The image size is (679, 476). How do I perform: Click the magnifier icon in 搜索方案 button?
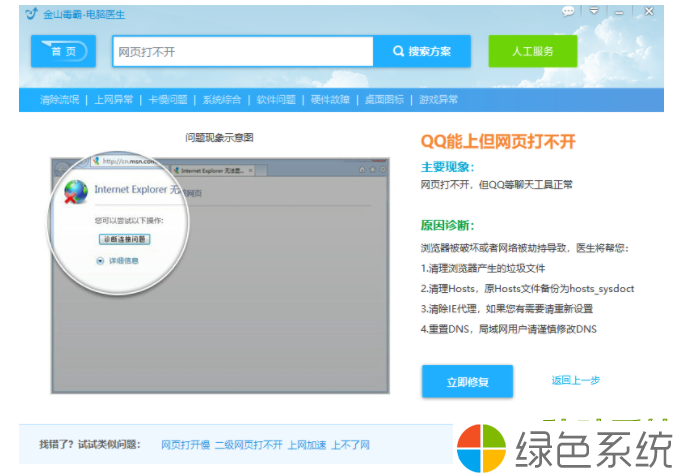click(x=398, y=51)
